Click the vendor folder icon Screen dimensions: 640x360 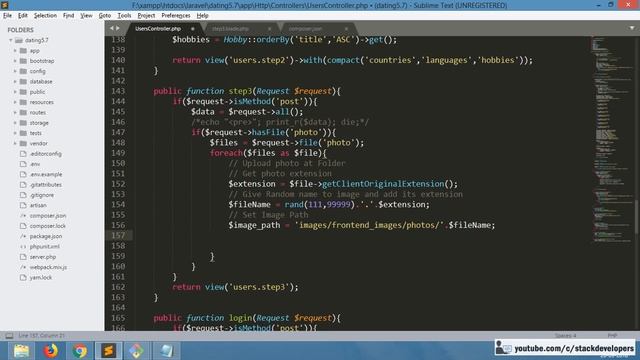pos(23,143)
